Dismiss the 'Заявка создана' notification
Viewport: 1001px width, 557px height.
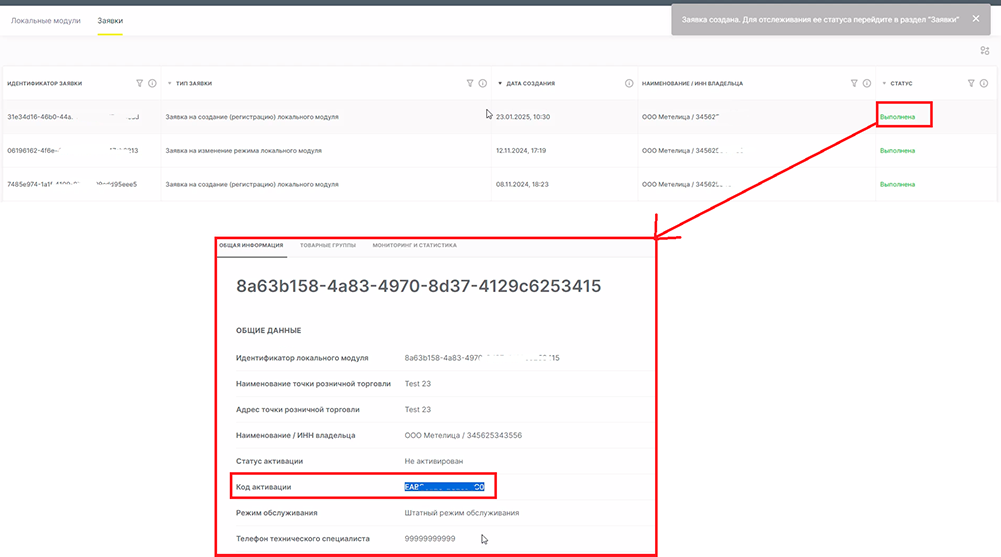[x=976, y=19]
